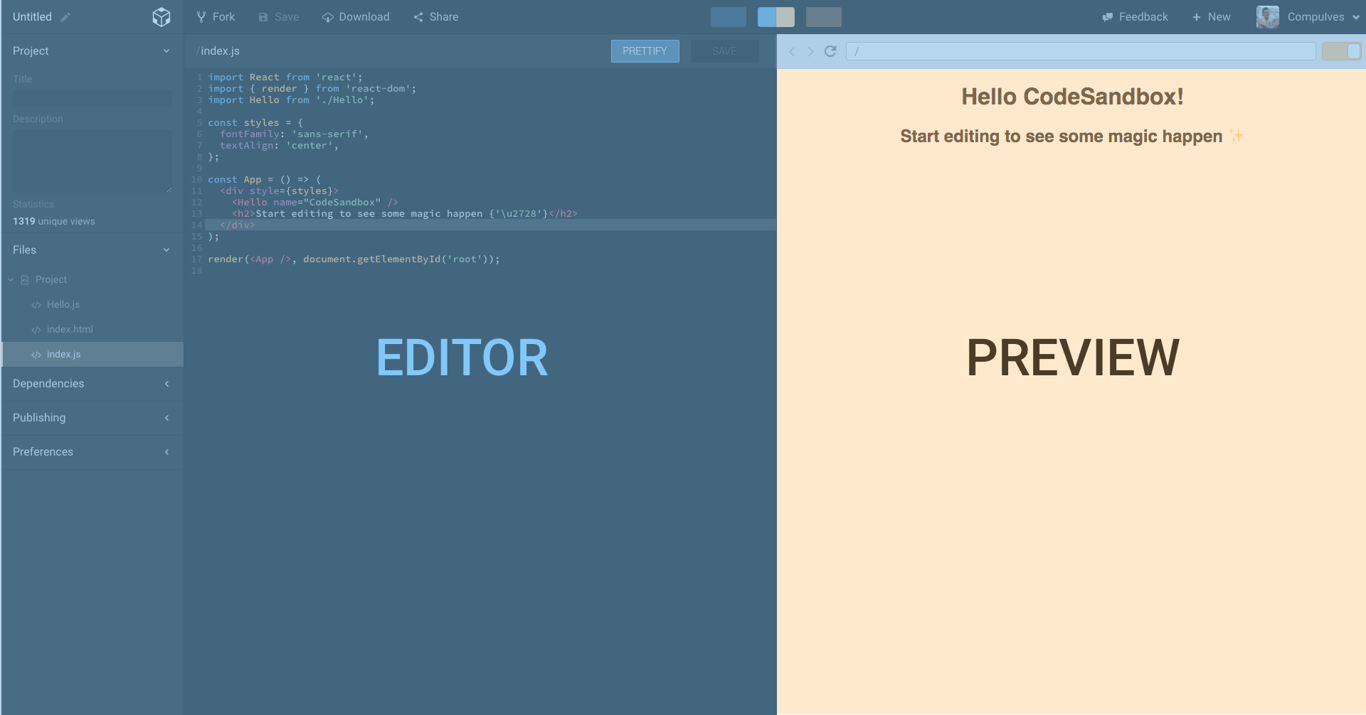Image resolution: width=1366 pixels, height=715 pixels.
Task: Collapse the Project section
Action: [x=166, y=50]
